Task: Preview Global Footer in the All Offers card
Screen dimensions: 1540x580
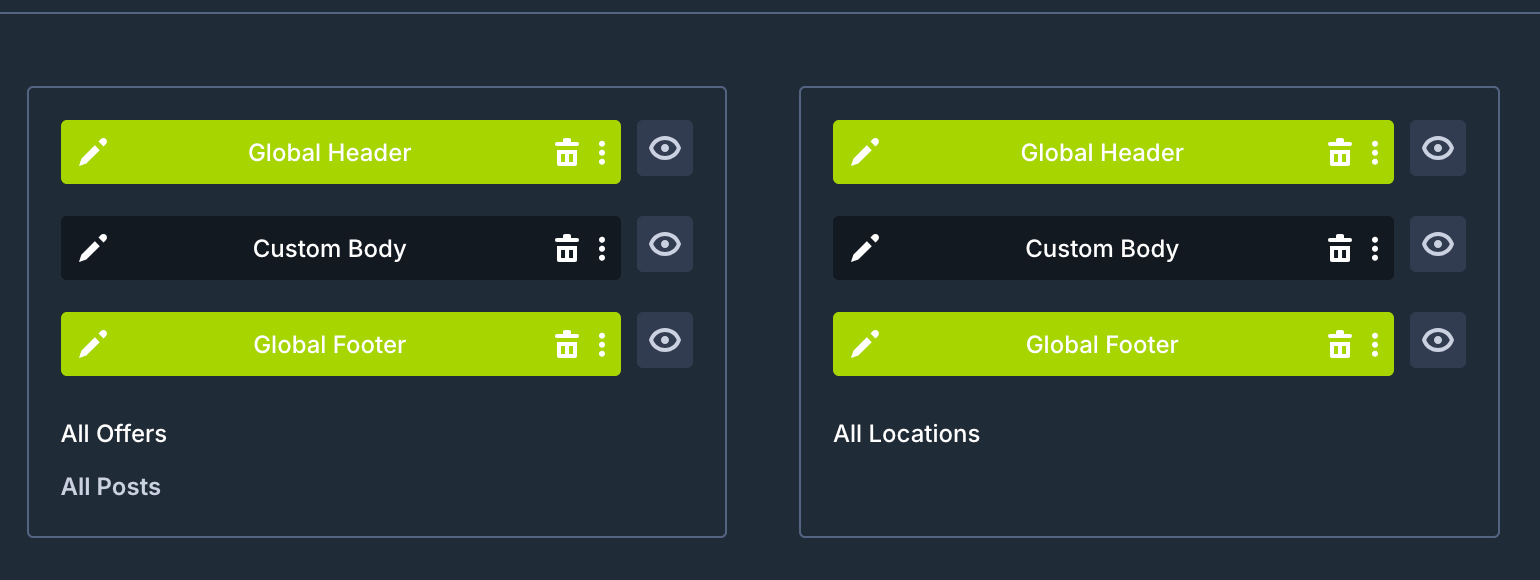Action: click(x=665, y=340)
